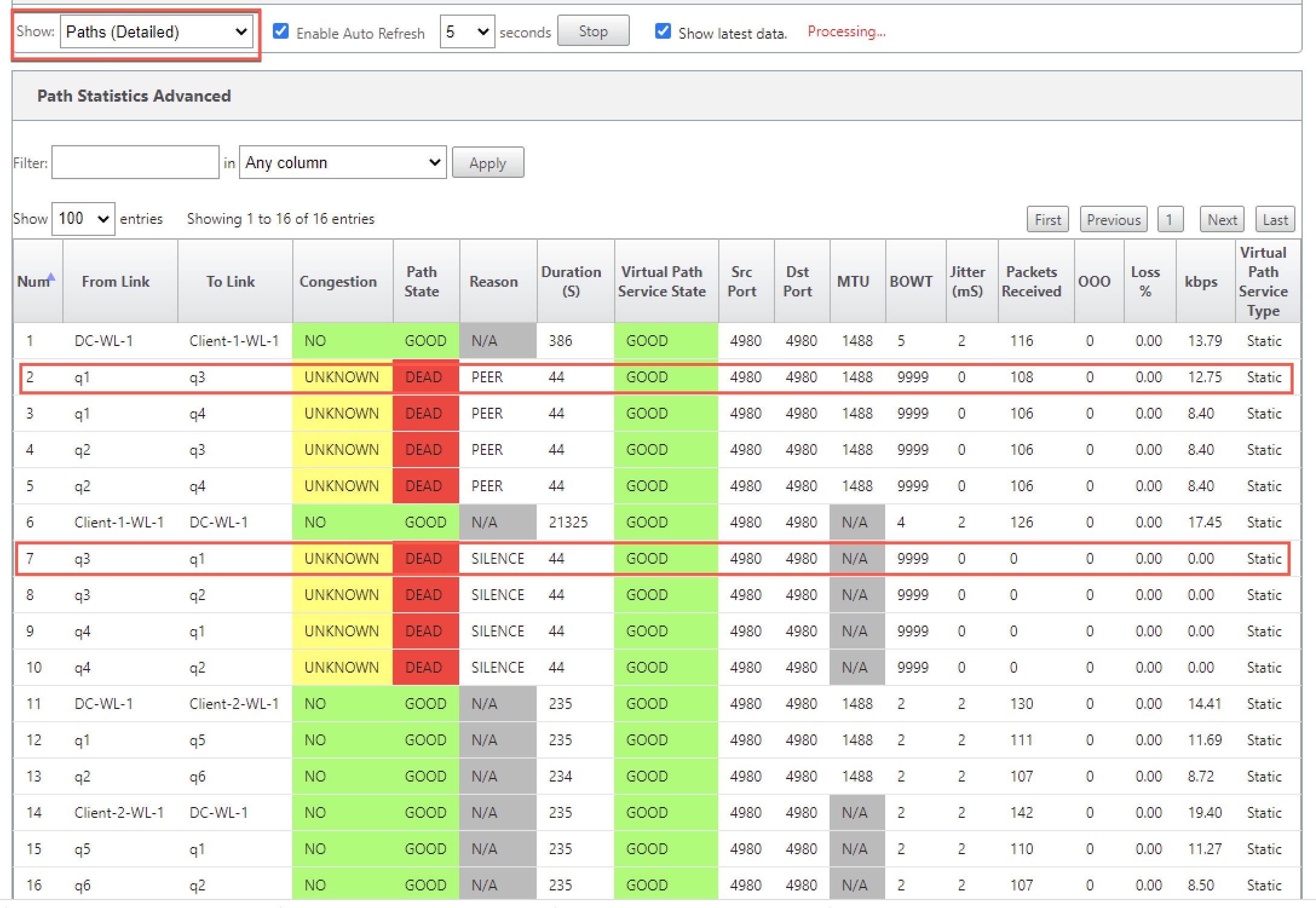Sort by MTU column header
Image resolution: width=1316 pixels, height=908 pixels.
857,281
